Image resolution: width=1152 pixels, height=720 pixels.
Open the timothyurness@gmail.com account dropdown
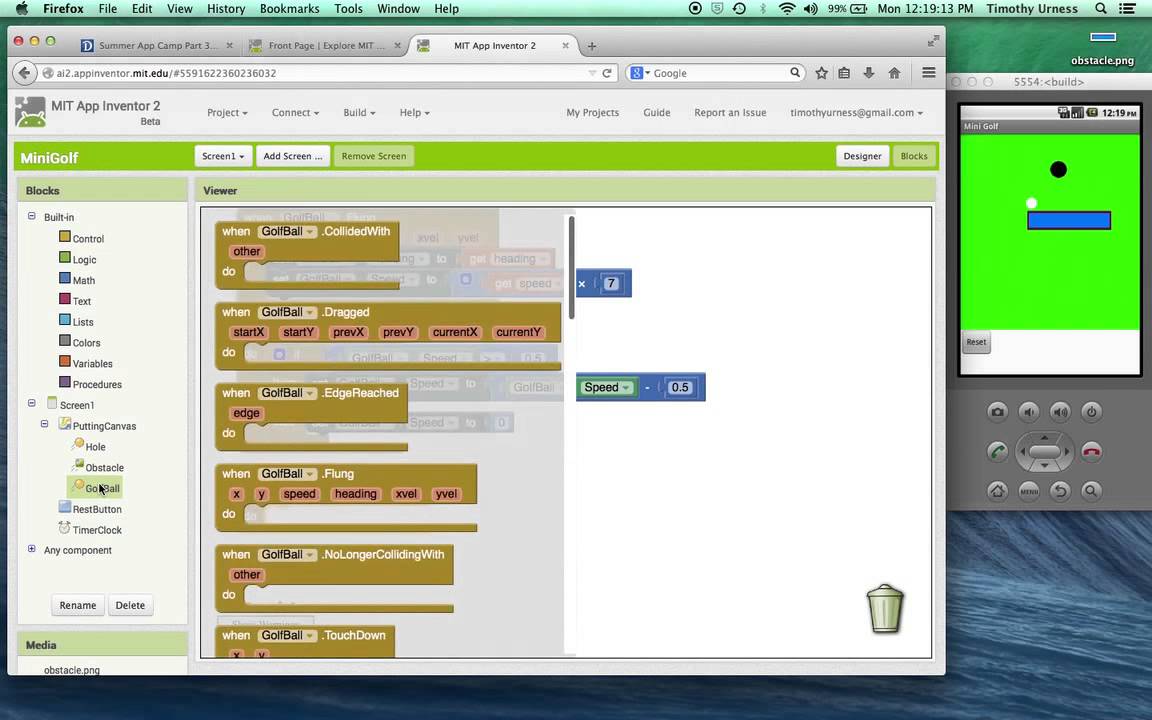coord(856,112)
